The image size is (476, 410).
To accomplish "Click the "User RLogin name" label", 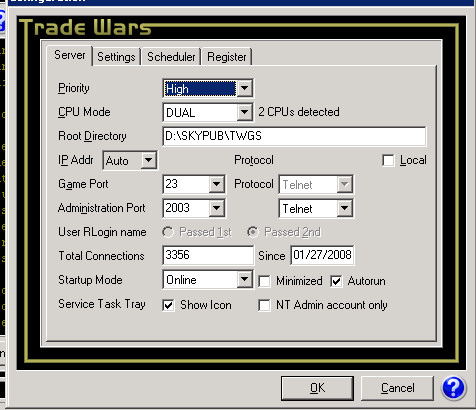I will click(102, 232).
